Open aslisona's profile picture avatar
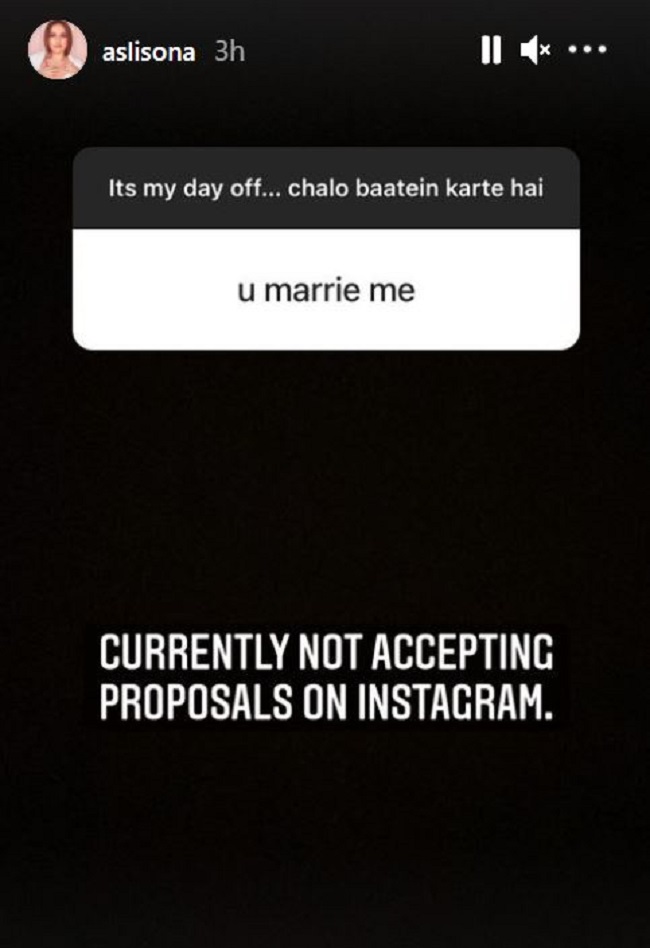Screen dimensions: 650x948 click(x=57, y=50)
